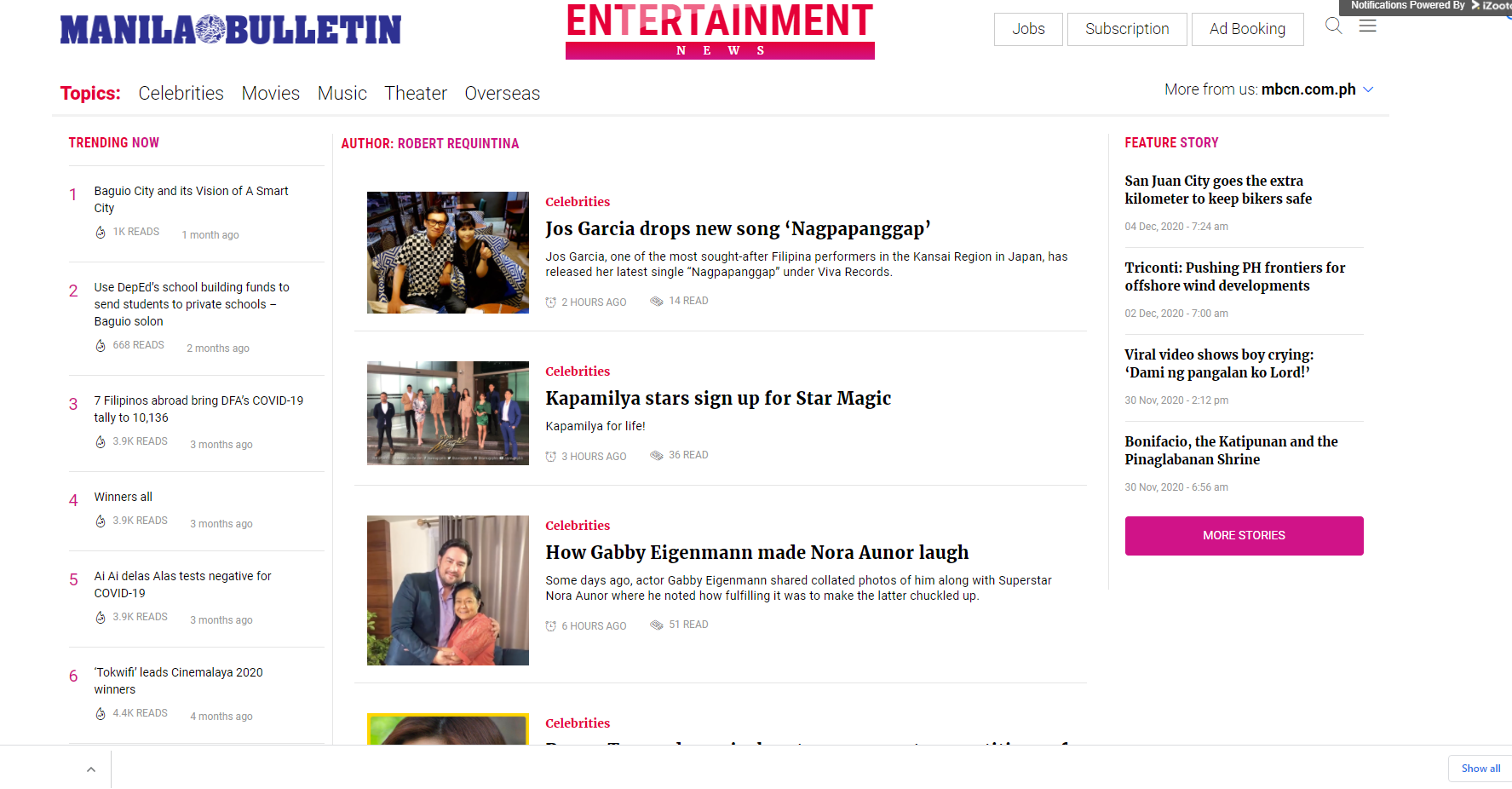Click reads flame icon for Ai Ai delas Alas article
Image resolution: width=1512 pixels, height=789 pixels.
coord(101,618)
